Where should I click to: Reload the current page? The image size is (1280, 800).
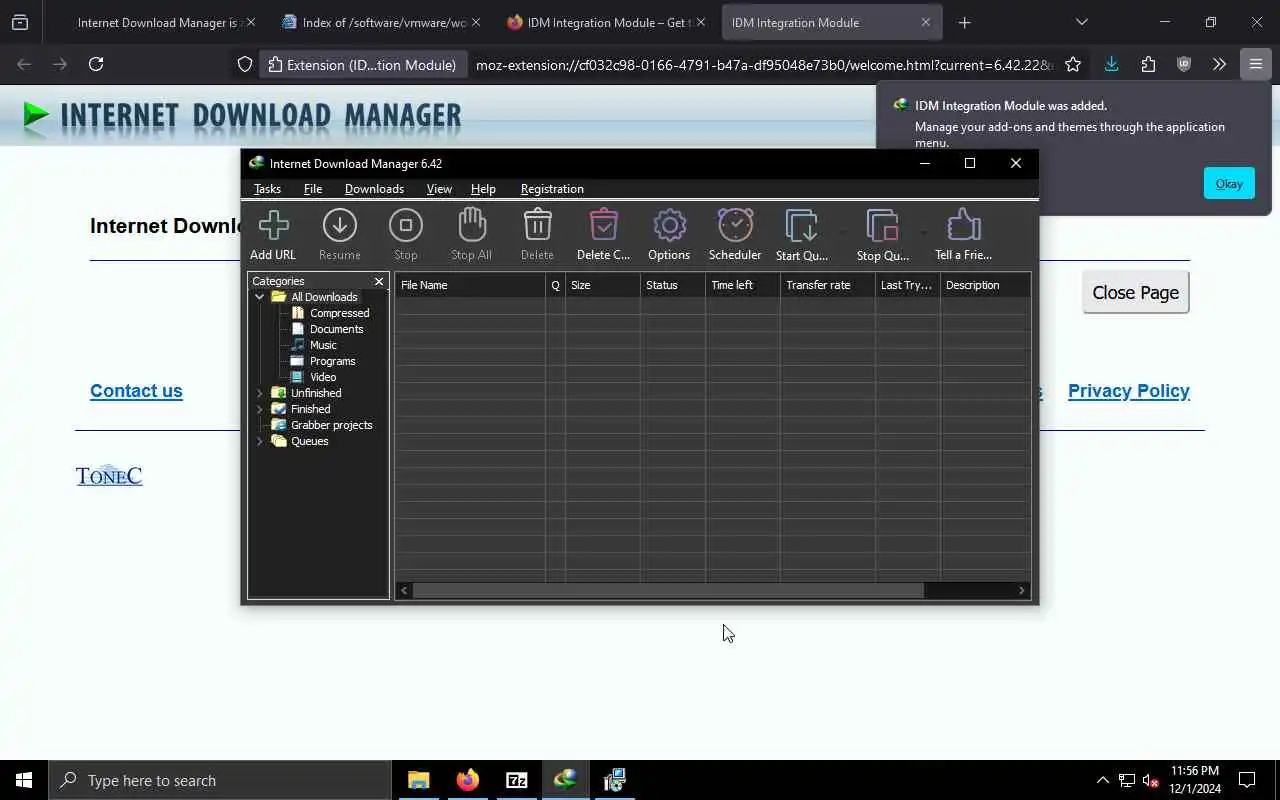pyautogui.click(x=96, y=64)
